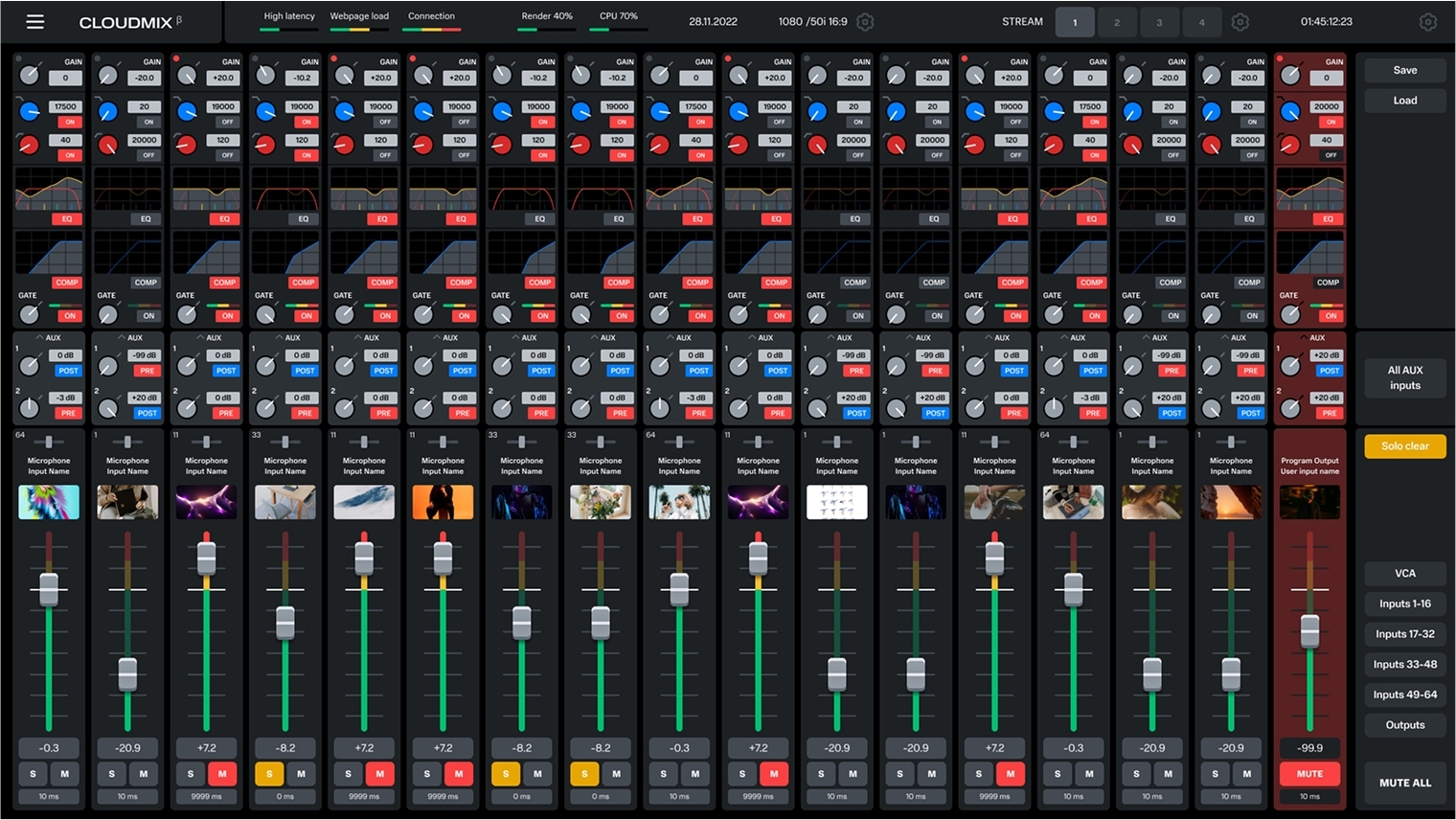The height and width of the screenshot is (820, 1456).
Task: Click the Solo clear button
Action: click(x=1404, y=446)
